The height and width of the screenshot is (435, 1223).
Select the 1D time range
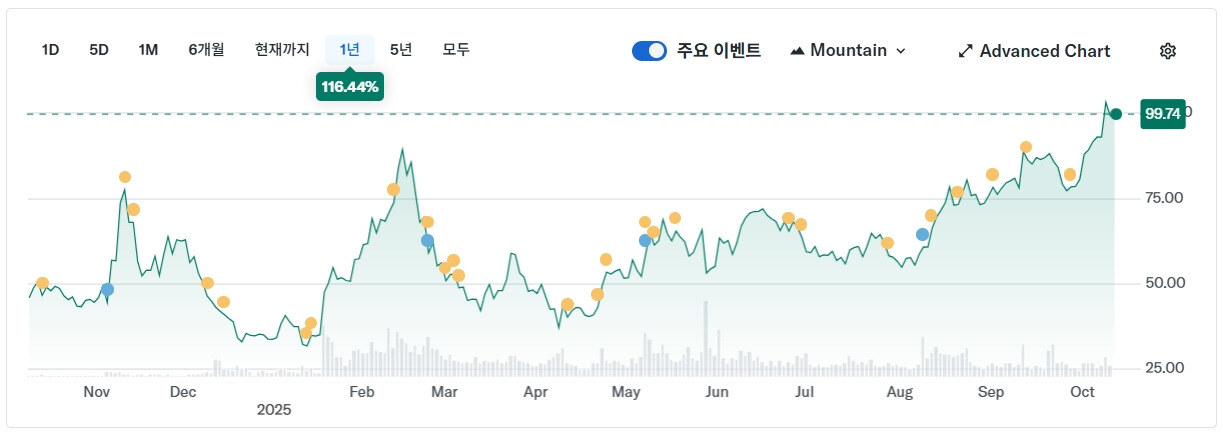[x=50, y=50]
